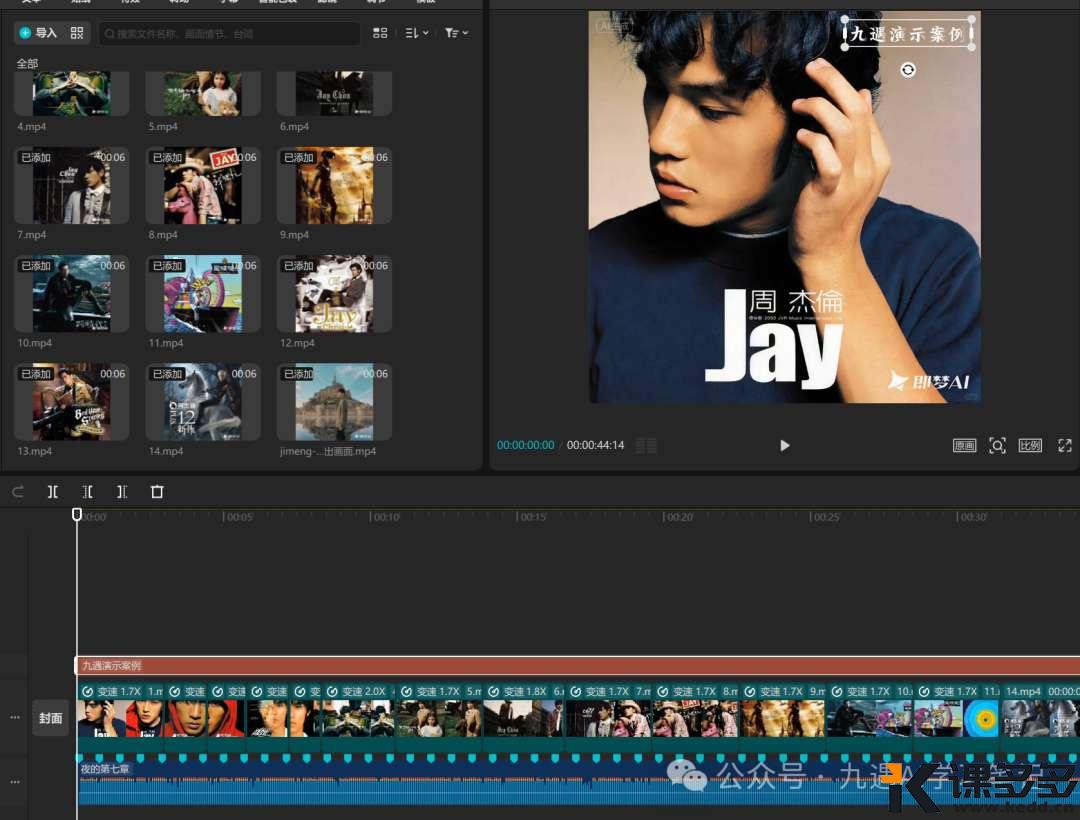1080x820 pixels.
Task: Click the delete trash icon
Action: [157, 492]
